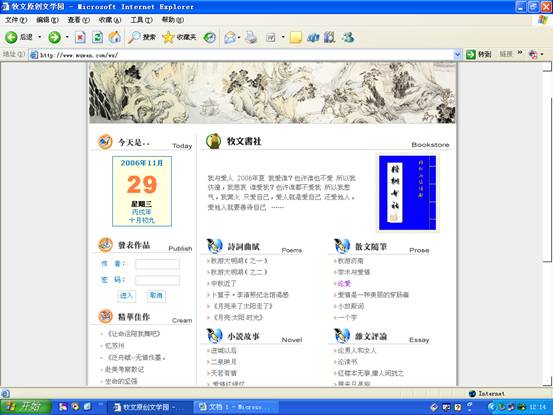Open the 一个字 prose link

347,317
